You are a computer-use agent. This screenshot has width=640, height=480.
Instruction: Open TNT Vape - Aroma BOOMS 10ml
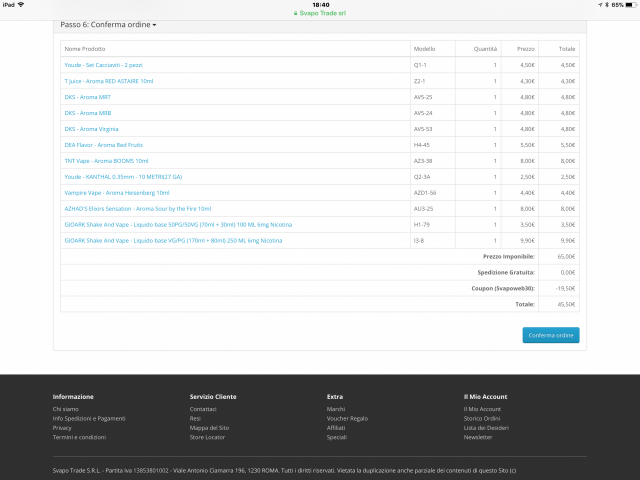click(107, 160)
